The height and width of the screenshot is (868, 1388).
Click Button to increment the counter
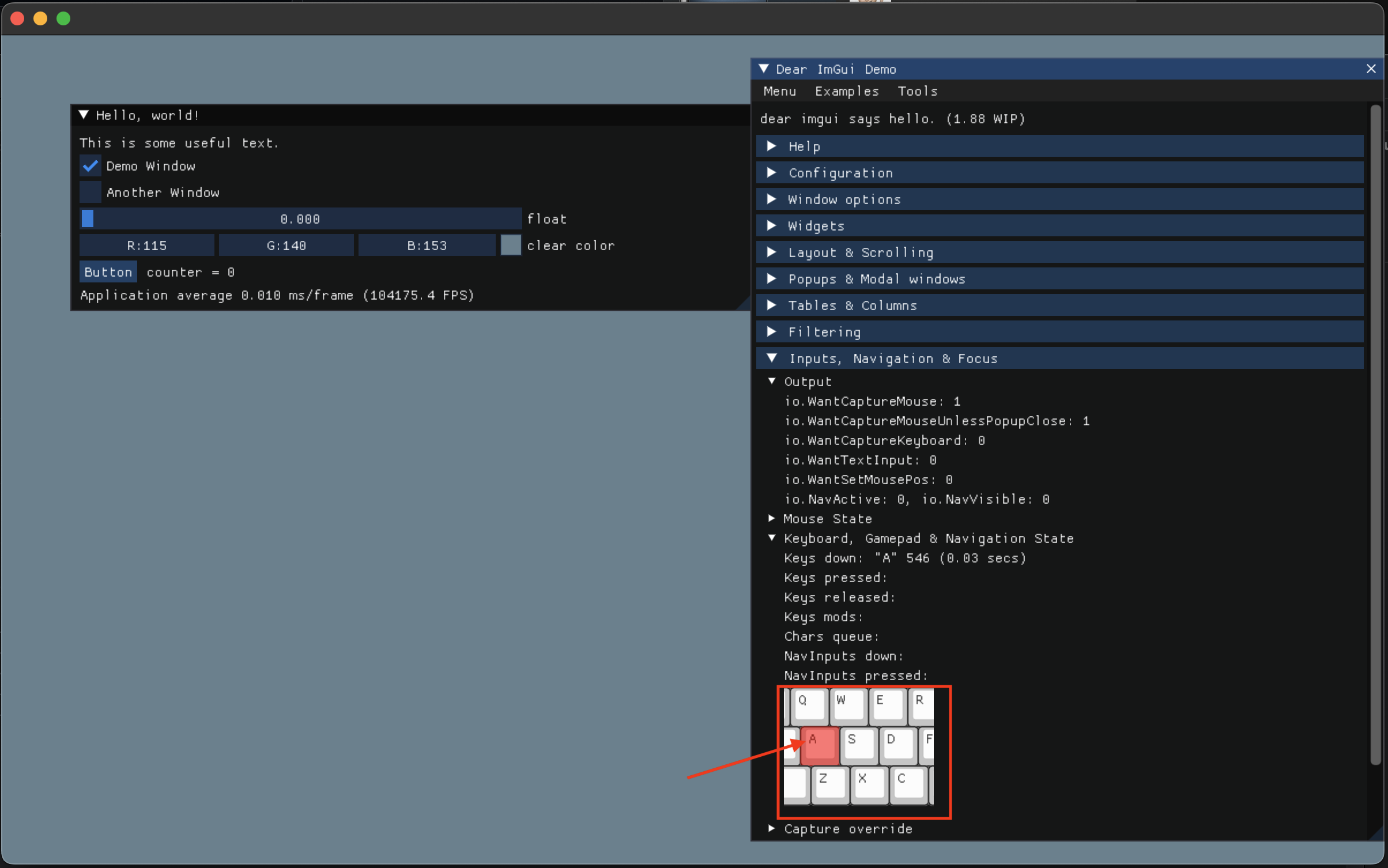click(107, 271)
